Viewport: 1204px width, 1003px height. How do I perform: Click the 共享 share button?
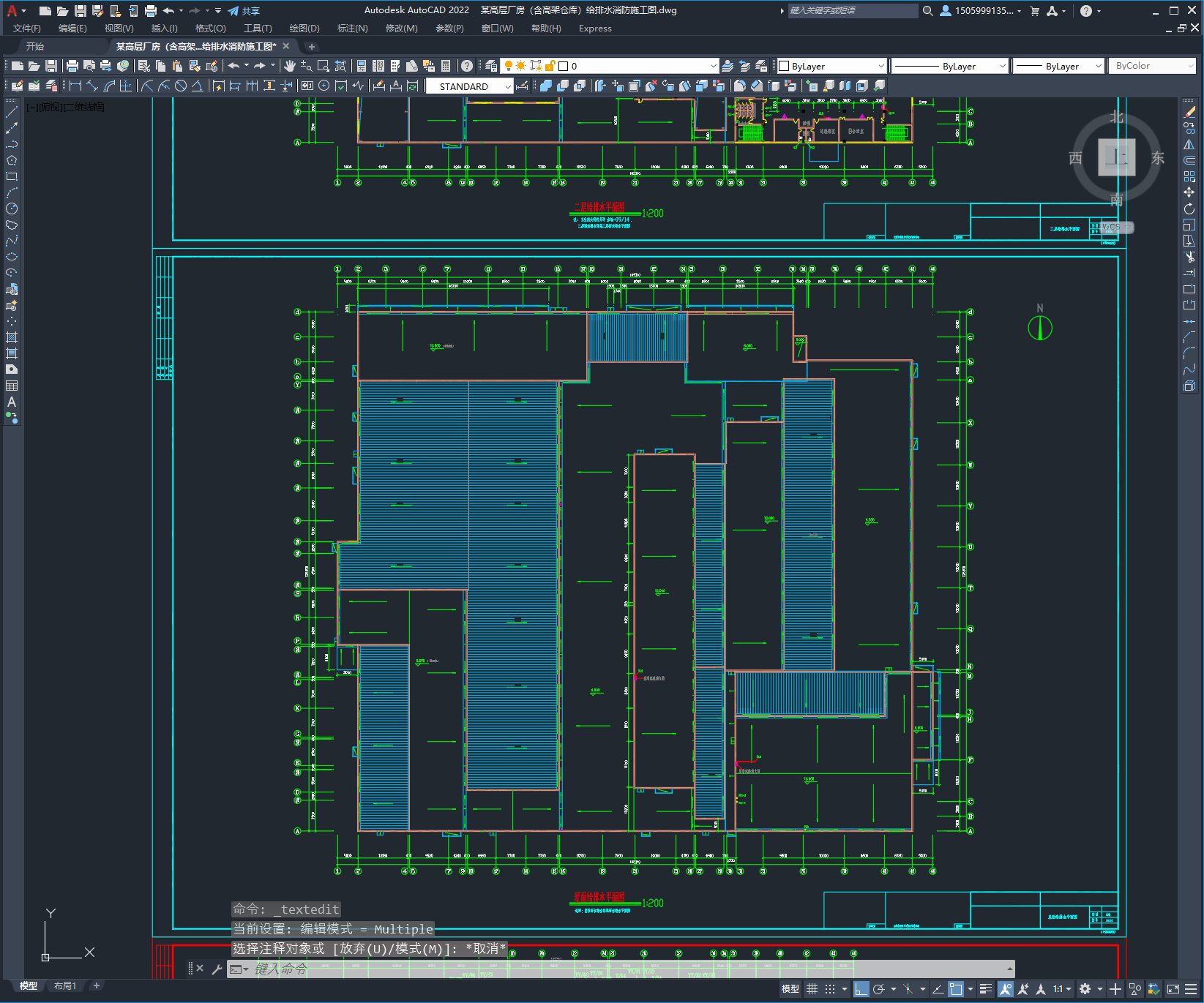244,11
